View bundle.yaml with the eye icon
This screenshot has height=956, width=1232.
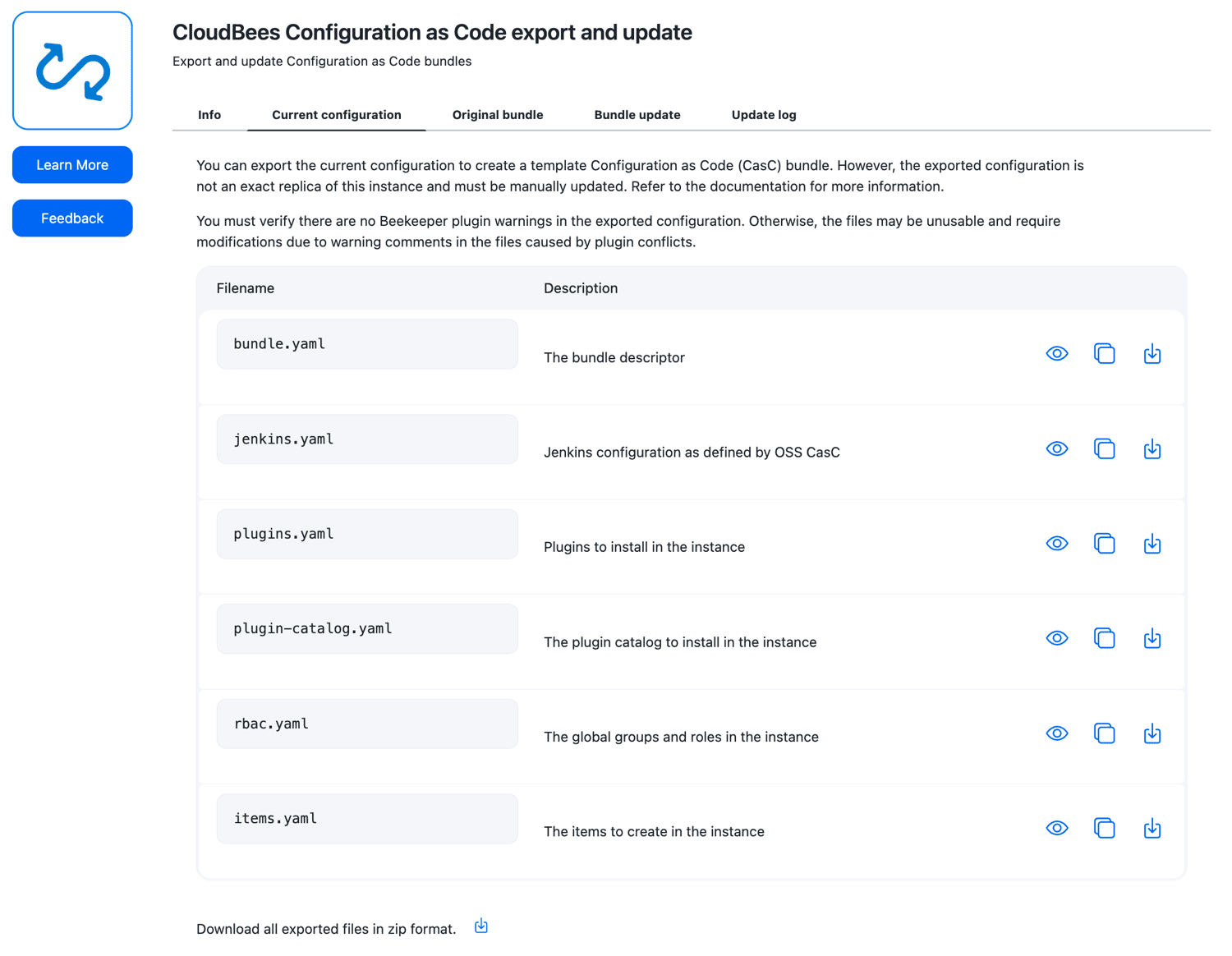pyautogui.click(x=1057, y=354)
